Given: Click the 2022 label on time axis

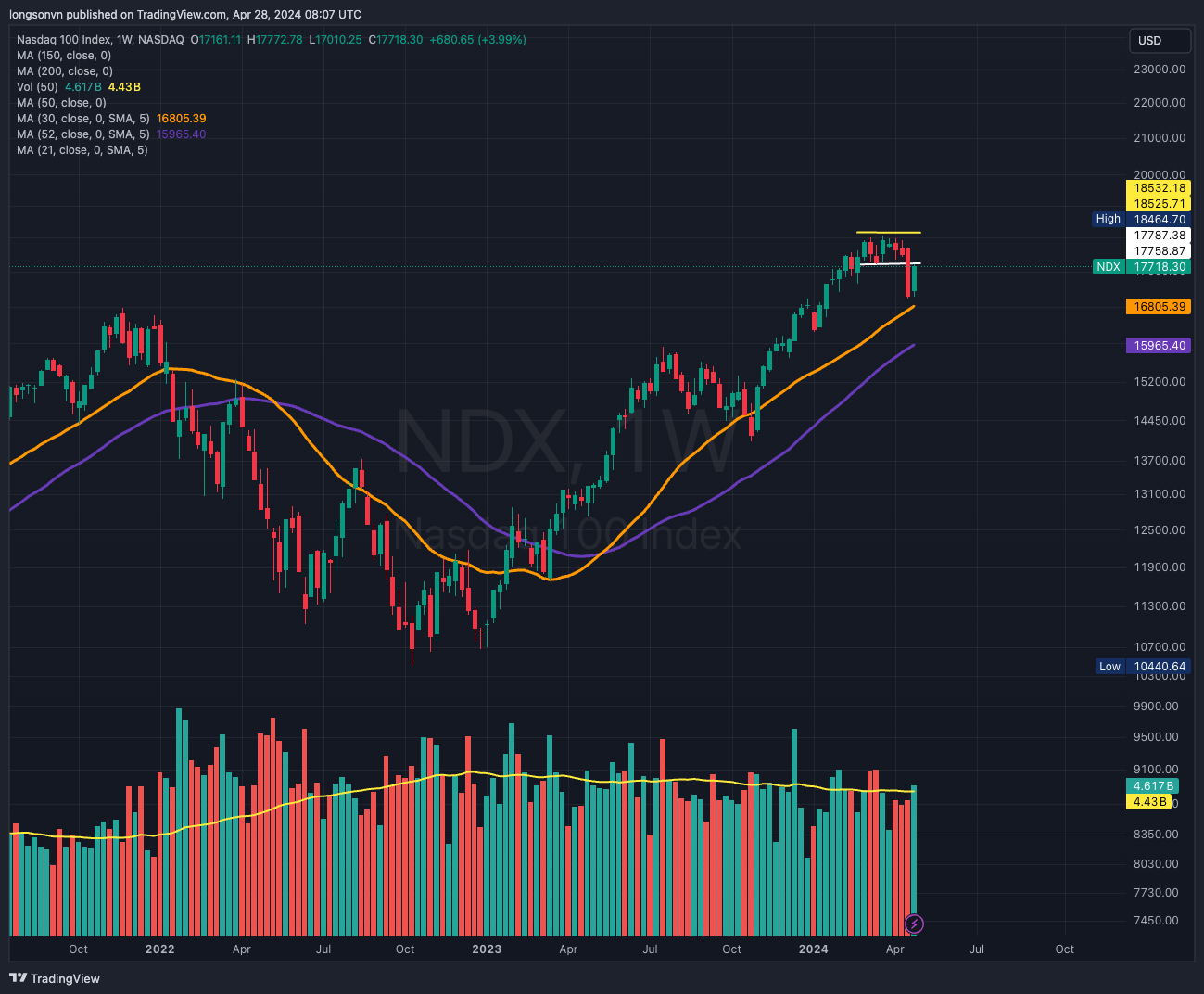Looking at the screenshot, I should point(160,949).
